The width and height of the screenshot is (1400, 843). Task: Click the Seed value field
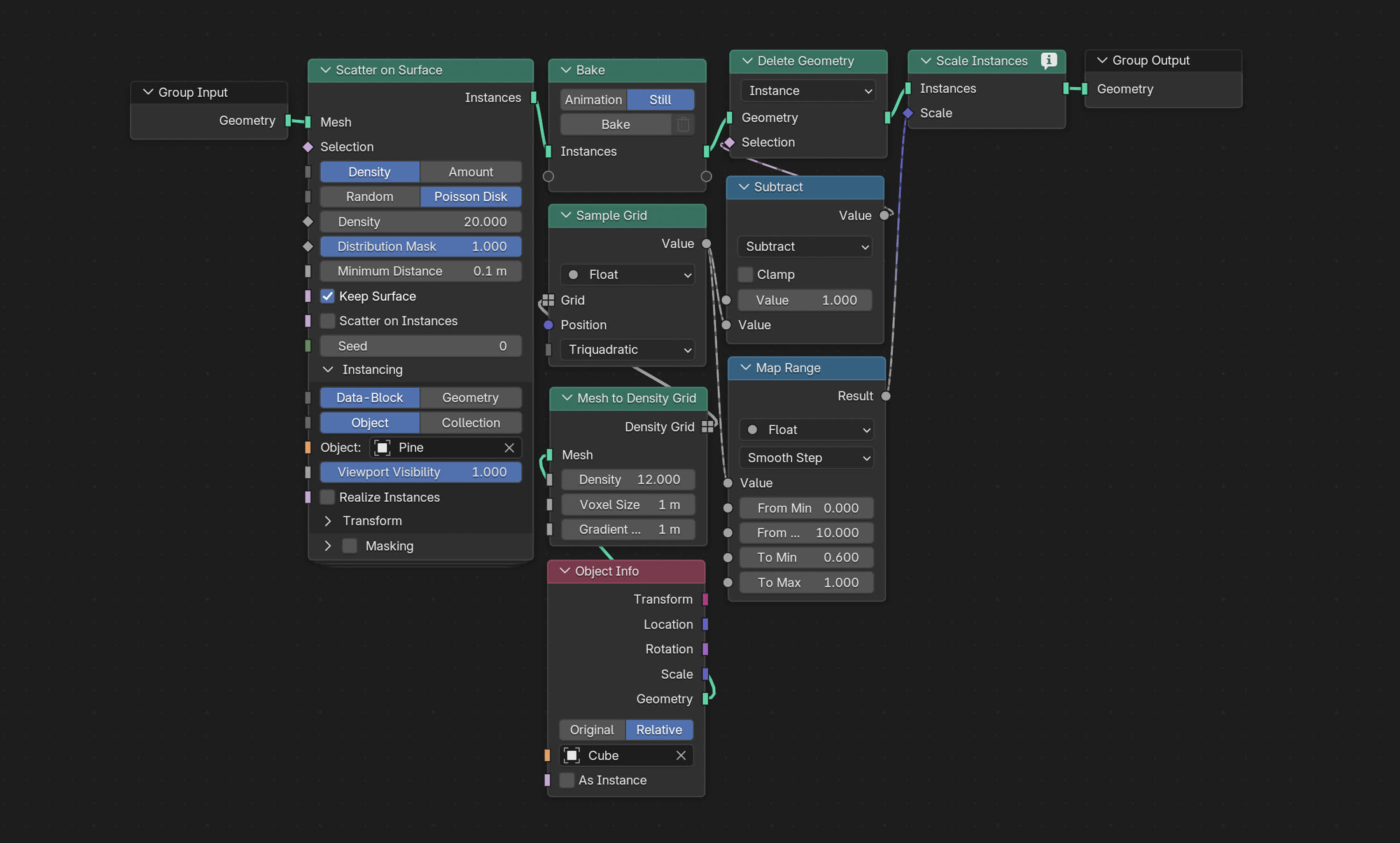pos(421,346)
